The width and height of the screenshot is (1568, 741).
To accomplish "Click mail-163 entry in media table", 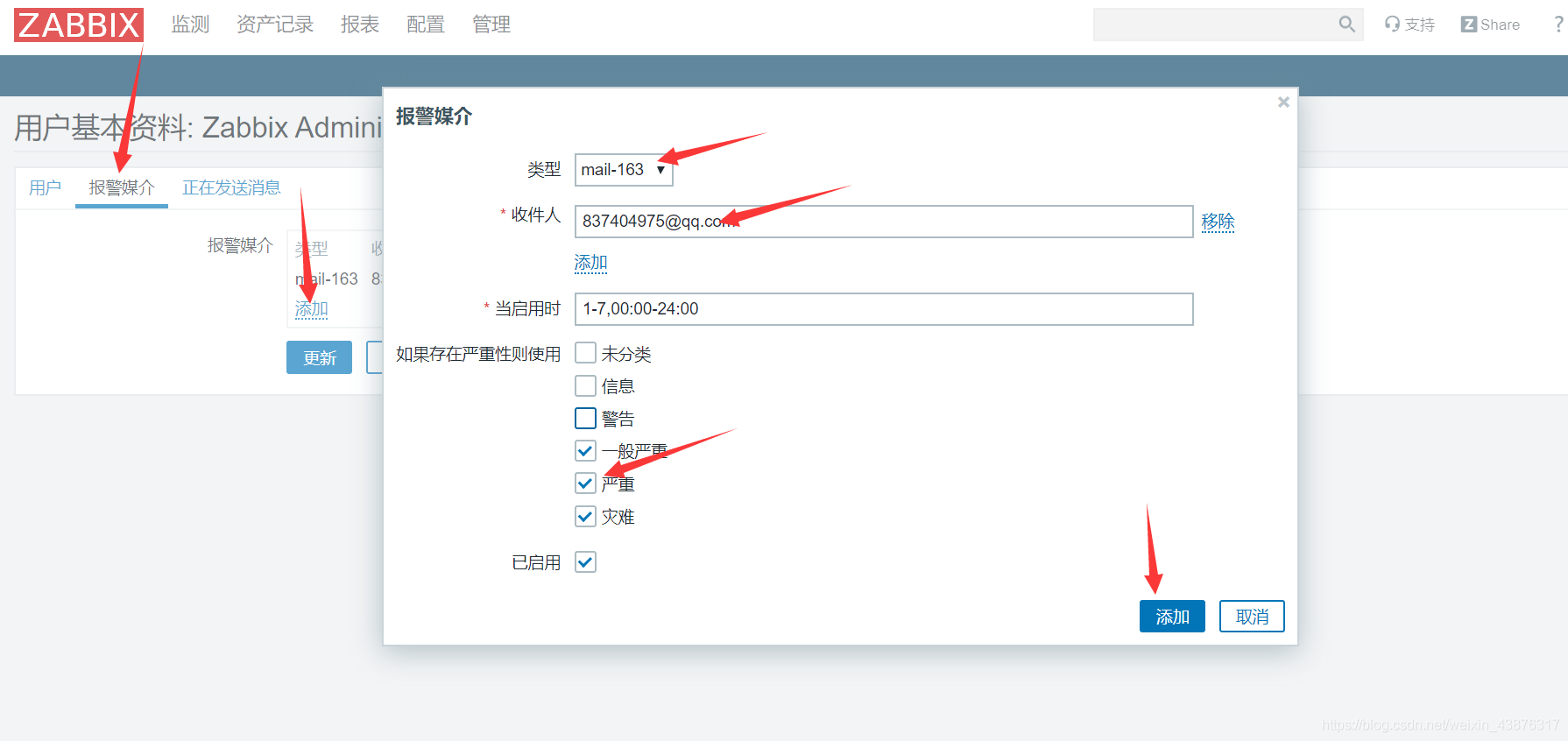I will coord(327,279).
